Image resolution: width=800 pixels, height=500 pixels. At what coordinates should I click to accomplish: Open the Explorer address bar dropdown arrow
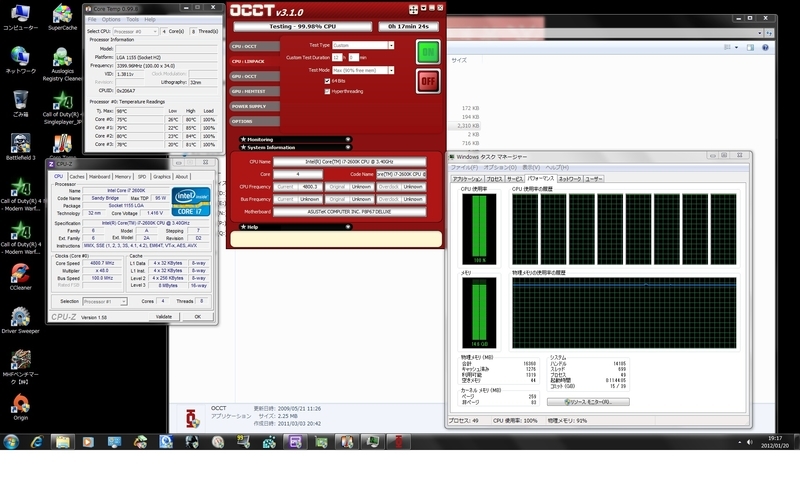[x=759, y=33]
